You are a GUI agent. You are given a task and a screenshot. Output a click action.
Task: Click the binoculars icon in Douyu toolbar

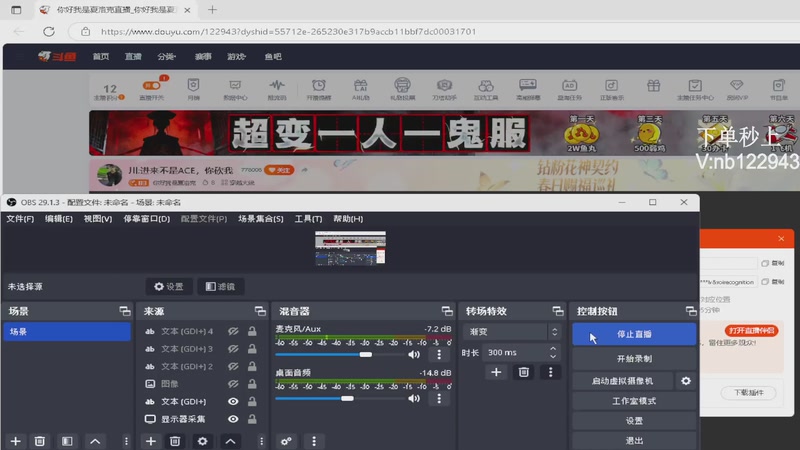point(486,85)
